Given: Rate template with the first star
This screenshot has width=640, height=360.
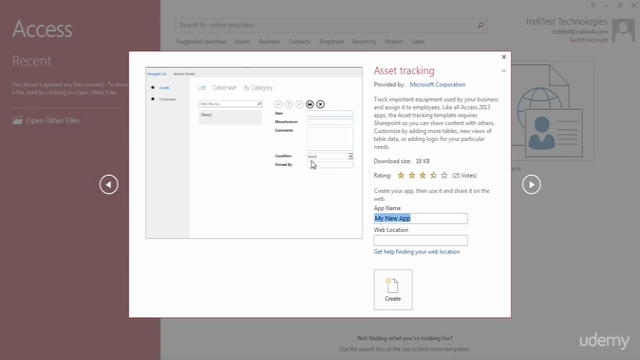Looking at the screenshot, I should coord(401,176).
